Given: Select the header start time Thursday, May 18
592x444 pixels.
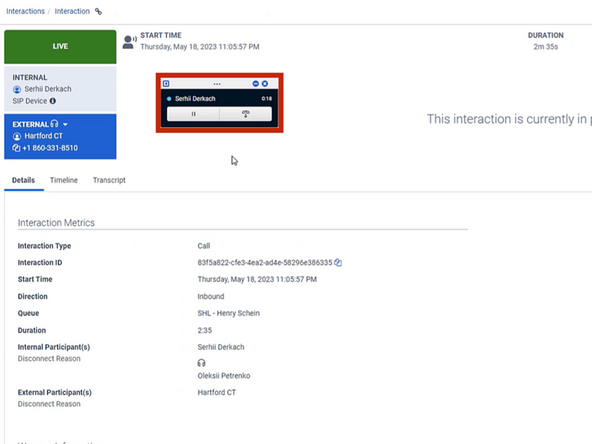Looking at the screenshot, I should click(200, 47).
